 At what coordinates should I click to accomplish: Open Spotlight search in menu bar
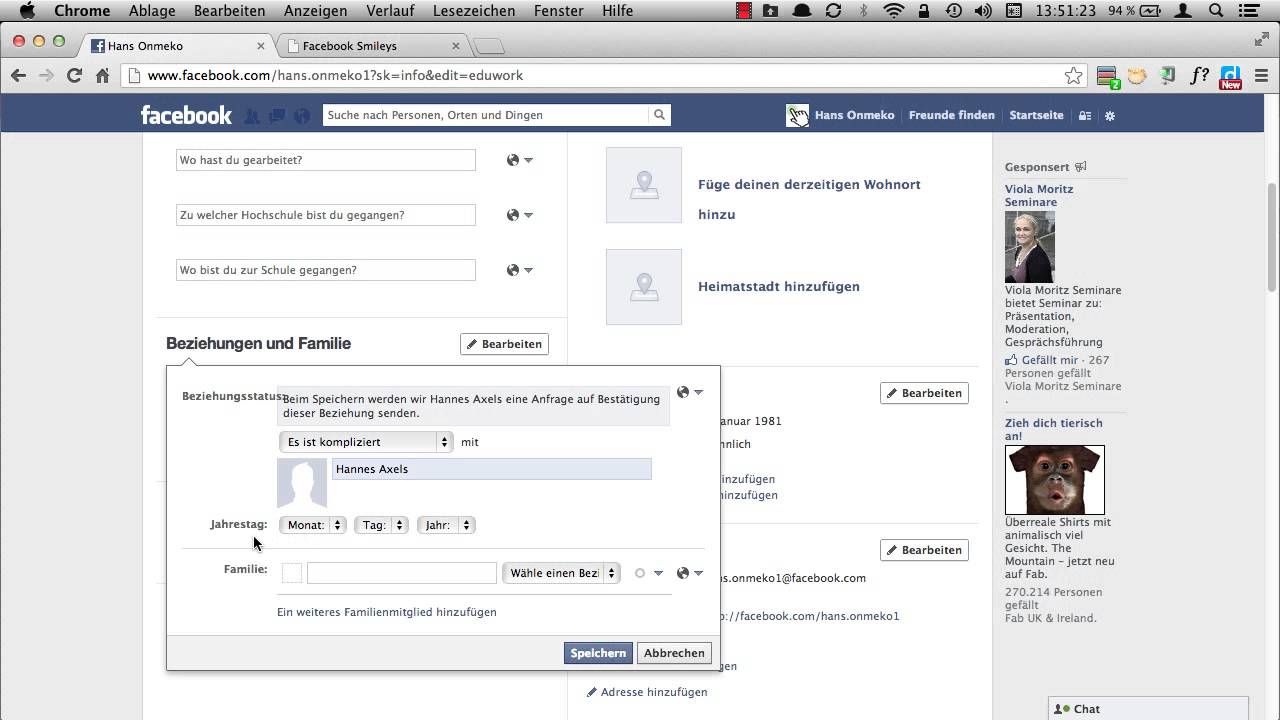pyautogui.click(x=1216, y=11)
